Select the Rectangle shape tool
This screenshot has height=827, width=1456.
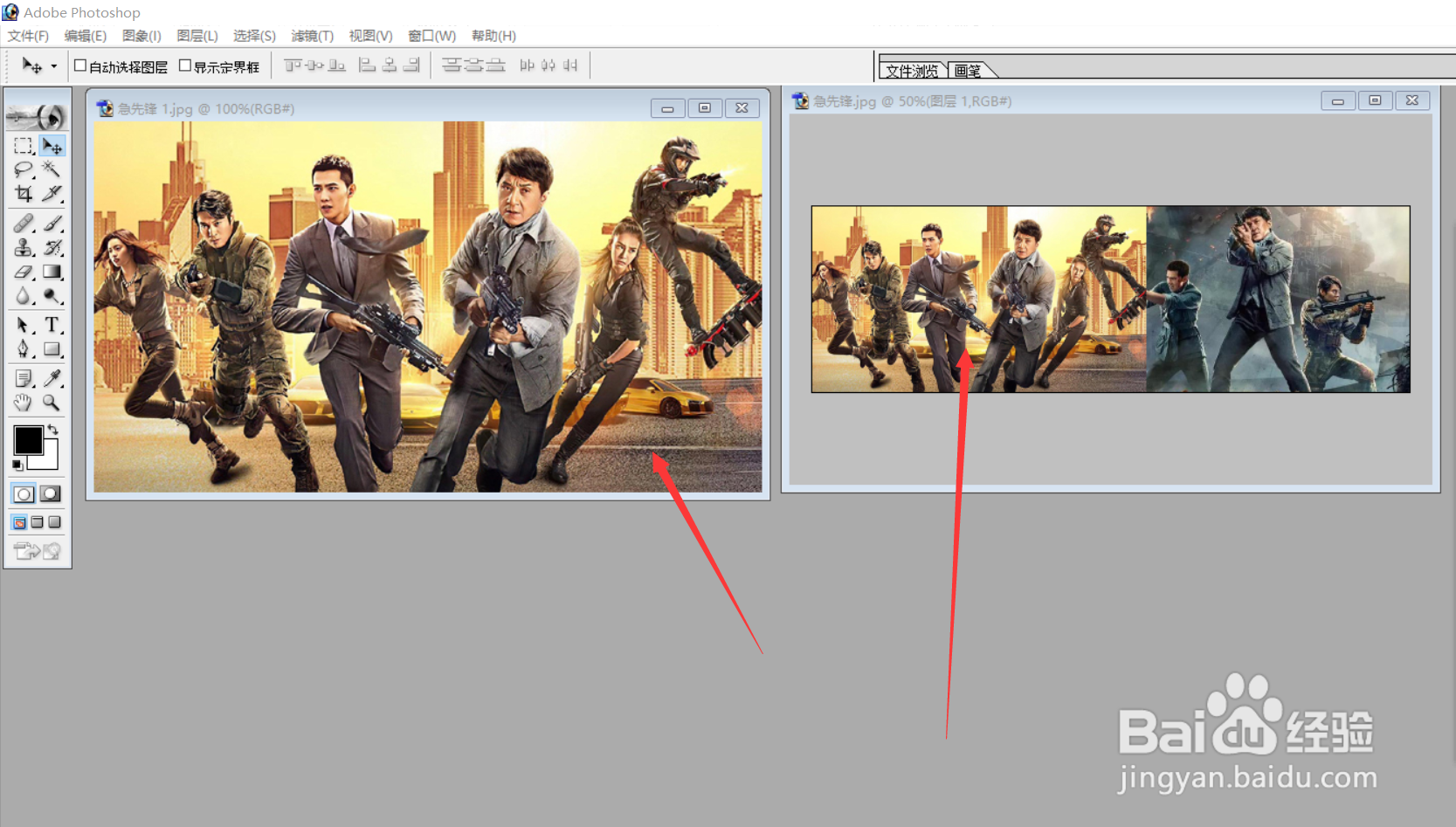[x=52, y=349]
